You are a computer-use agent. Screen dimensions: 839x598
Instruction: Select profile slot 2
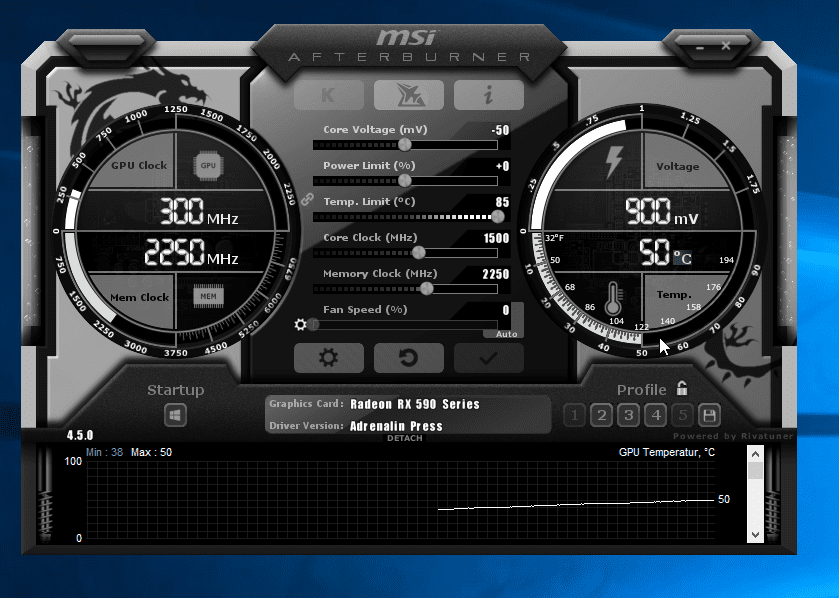pos(601,416)
